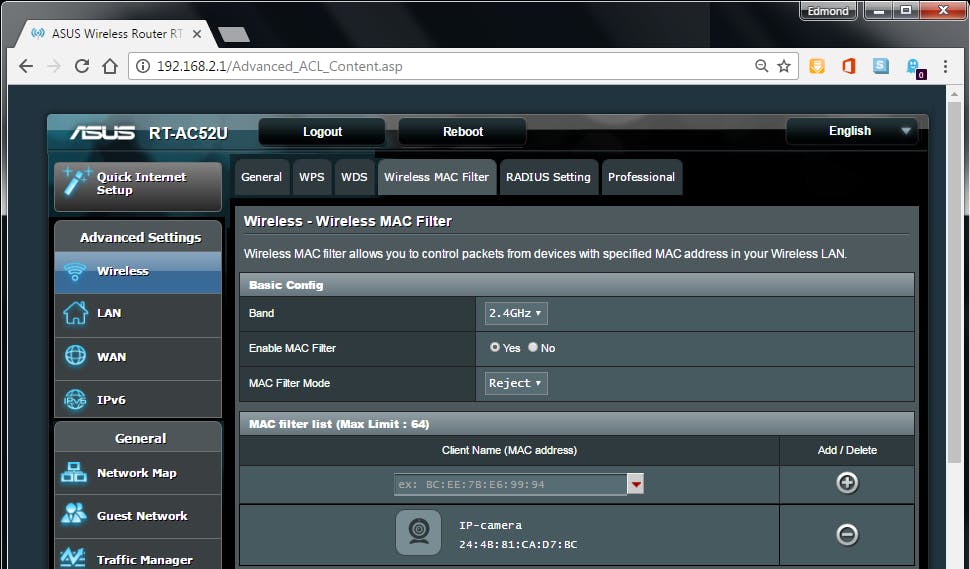This screenshot has height=569, width=970.
Task: Click the Wireless wifi icon in sidebar
Action: pyautogui.click(x=75, y=272)
